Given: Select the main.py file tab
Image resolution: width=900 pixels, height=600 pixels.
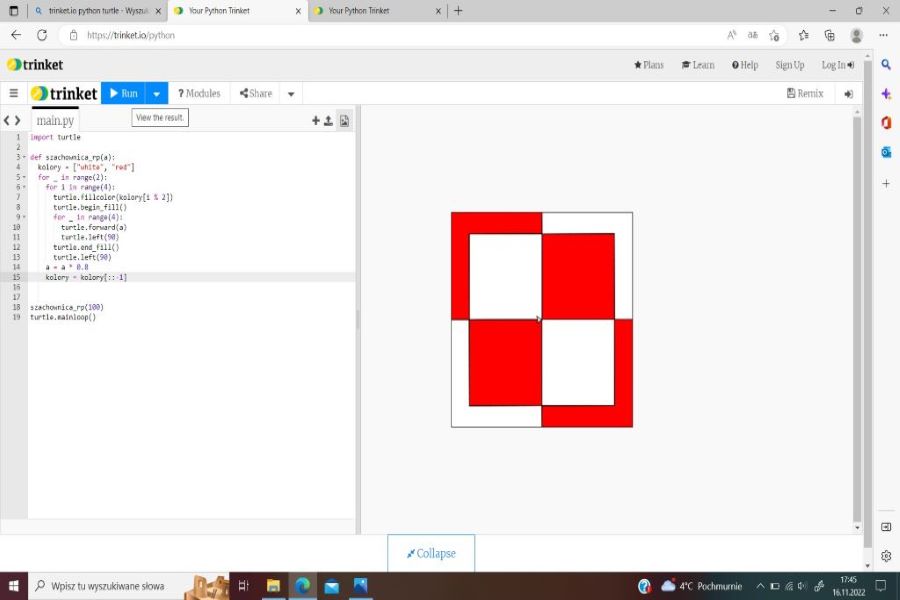Looking at the screenshot, I should coord(55,120).
